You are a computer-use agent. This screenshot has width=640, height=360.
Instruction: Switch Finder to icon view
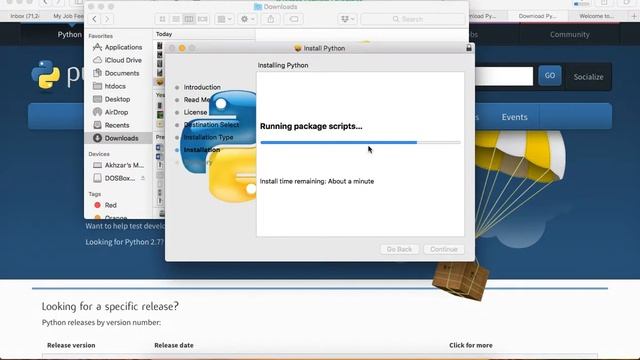tap(162, 19)
